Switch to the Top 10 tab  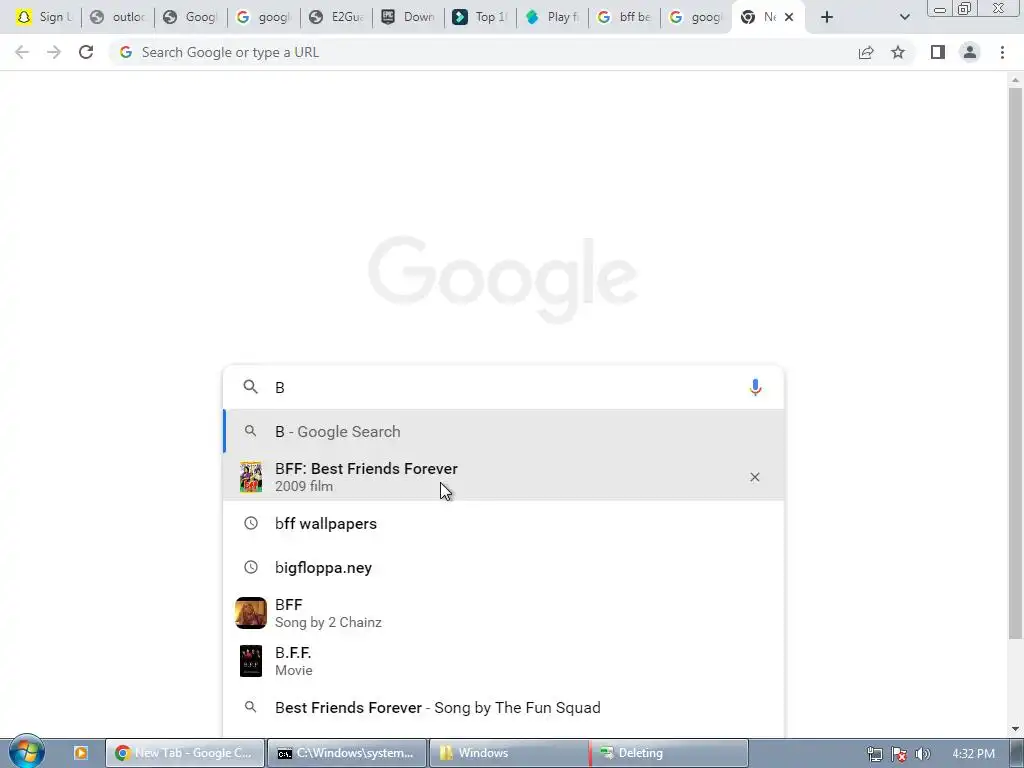[480, 17]
